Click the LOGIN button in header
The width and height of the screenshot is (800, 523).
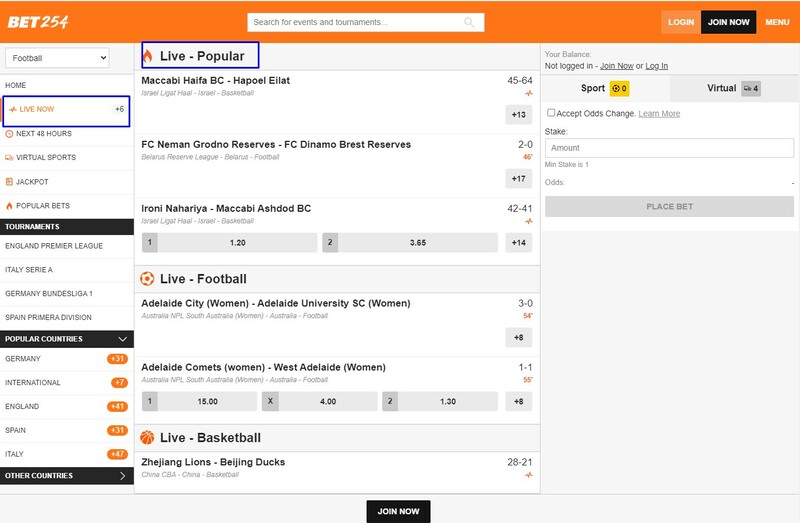(x=681, y=22)
